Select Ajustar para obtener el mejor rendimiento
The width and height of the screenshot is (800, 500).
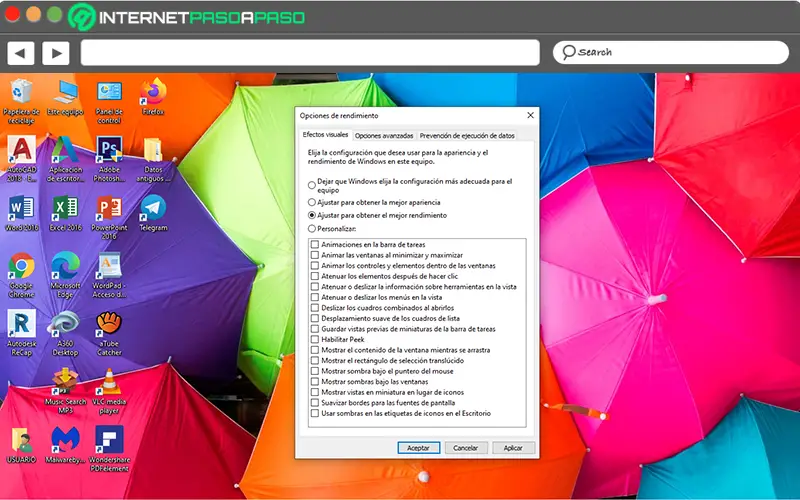pyautogui.click(x=312, y=215)
